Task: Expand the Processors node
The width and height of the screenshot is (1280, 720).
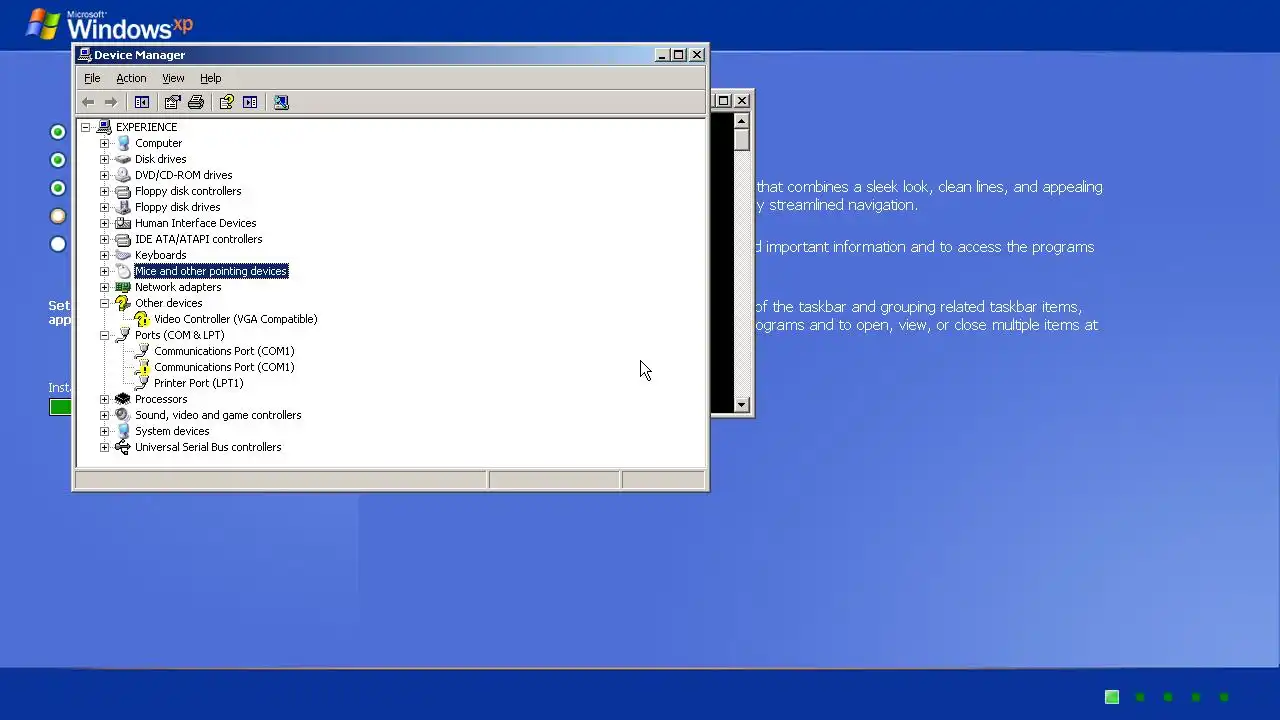Action: 104,399
